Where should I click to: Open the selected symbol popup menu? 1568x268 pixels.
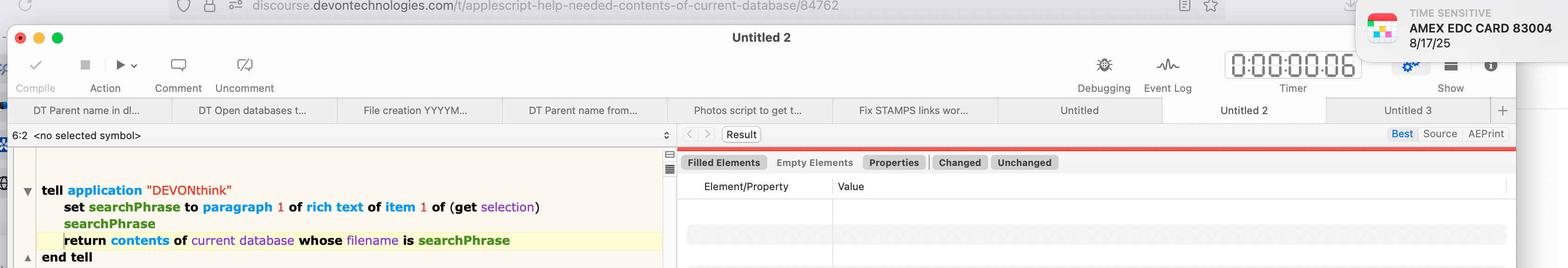(667, 135)
